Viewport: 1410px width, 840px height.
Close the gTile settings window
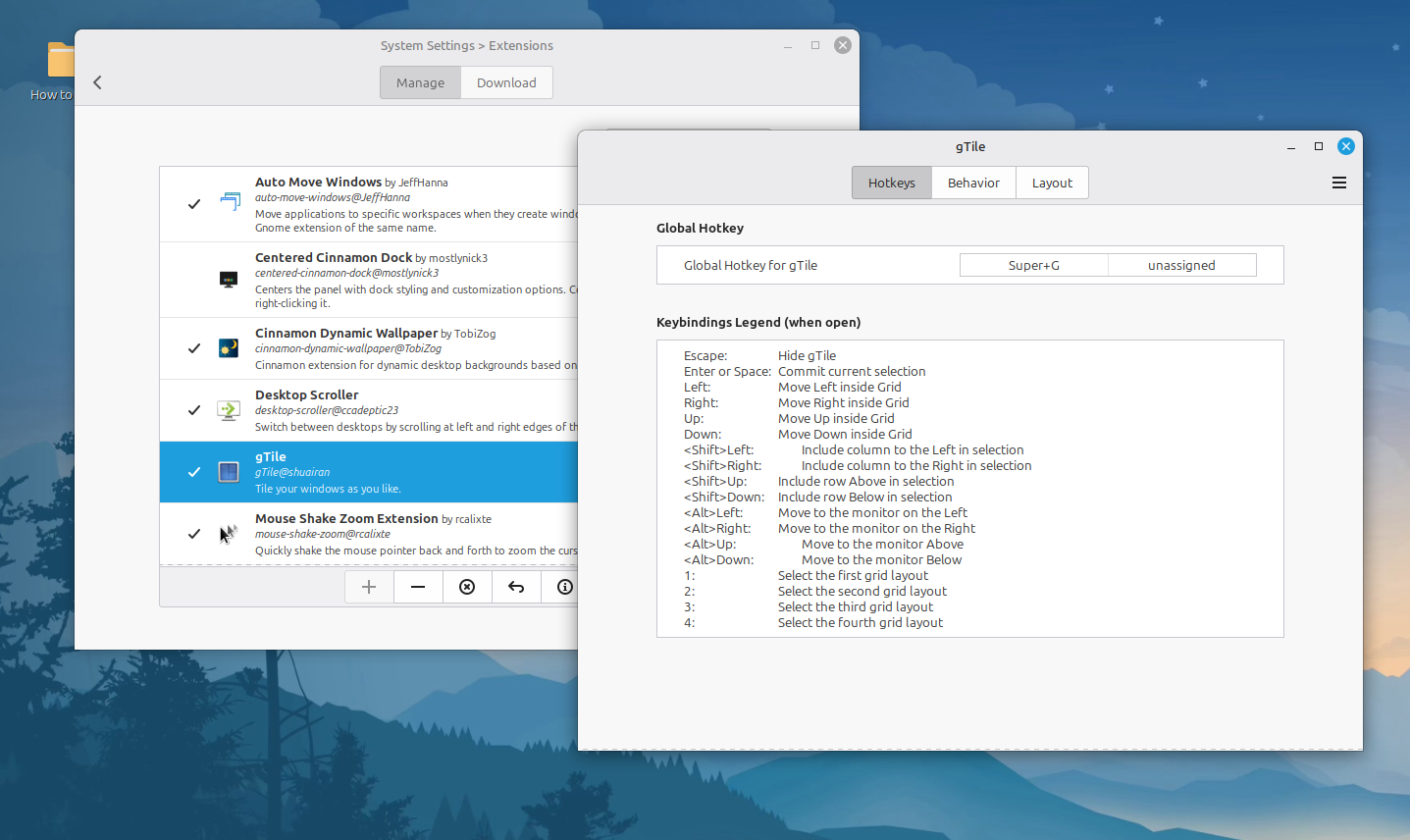tap(1346, 146)
